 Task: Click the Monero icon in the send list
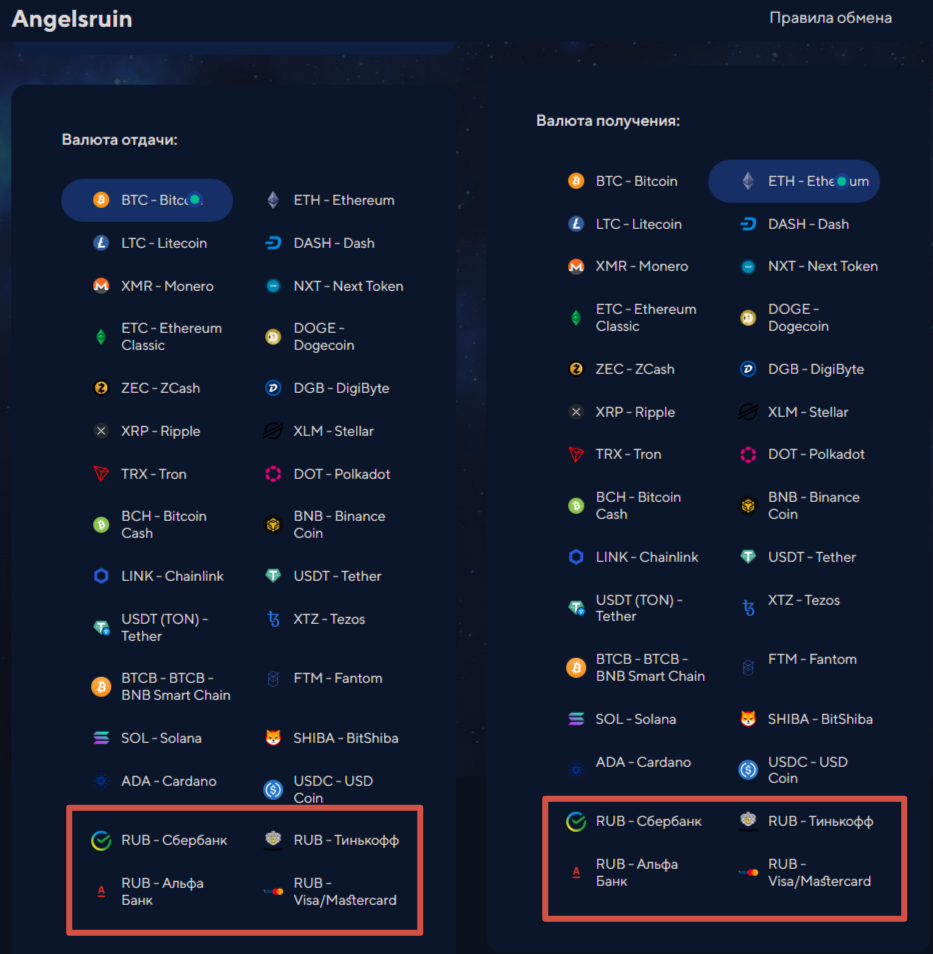(101, 286)
